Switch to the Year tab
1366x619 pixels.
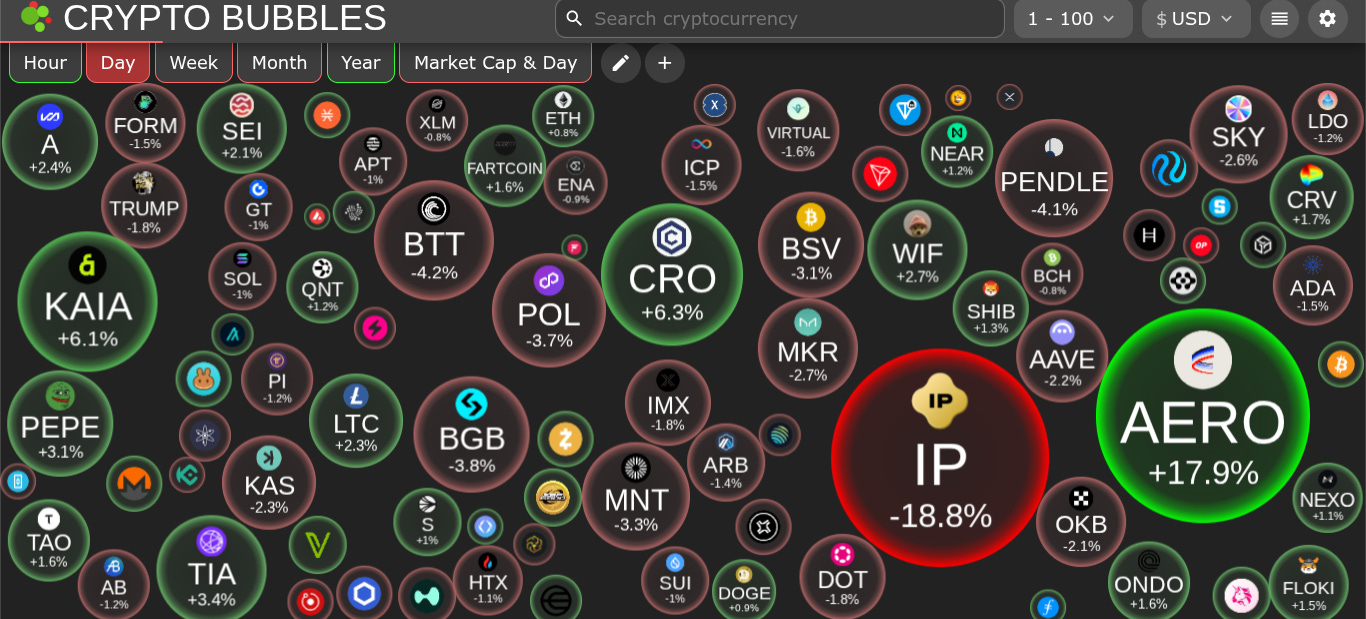tap(361, 62)
